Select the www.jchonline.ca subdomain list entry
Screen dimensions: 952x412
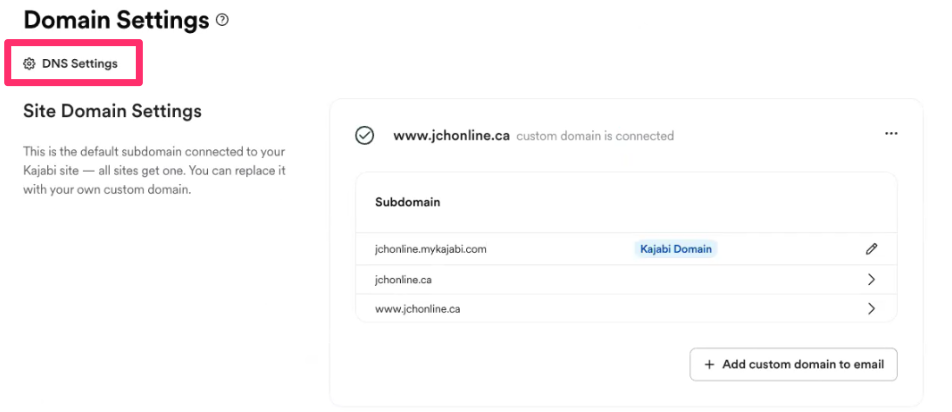coord(418,309)
